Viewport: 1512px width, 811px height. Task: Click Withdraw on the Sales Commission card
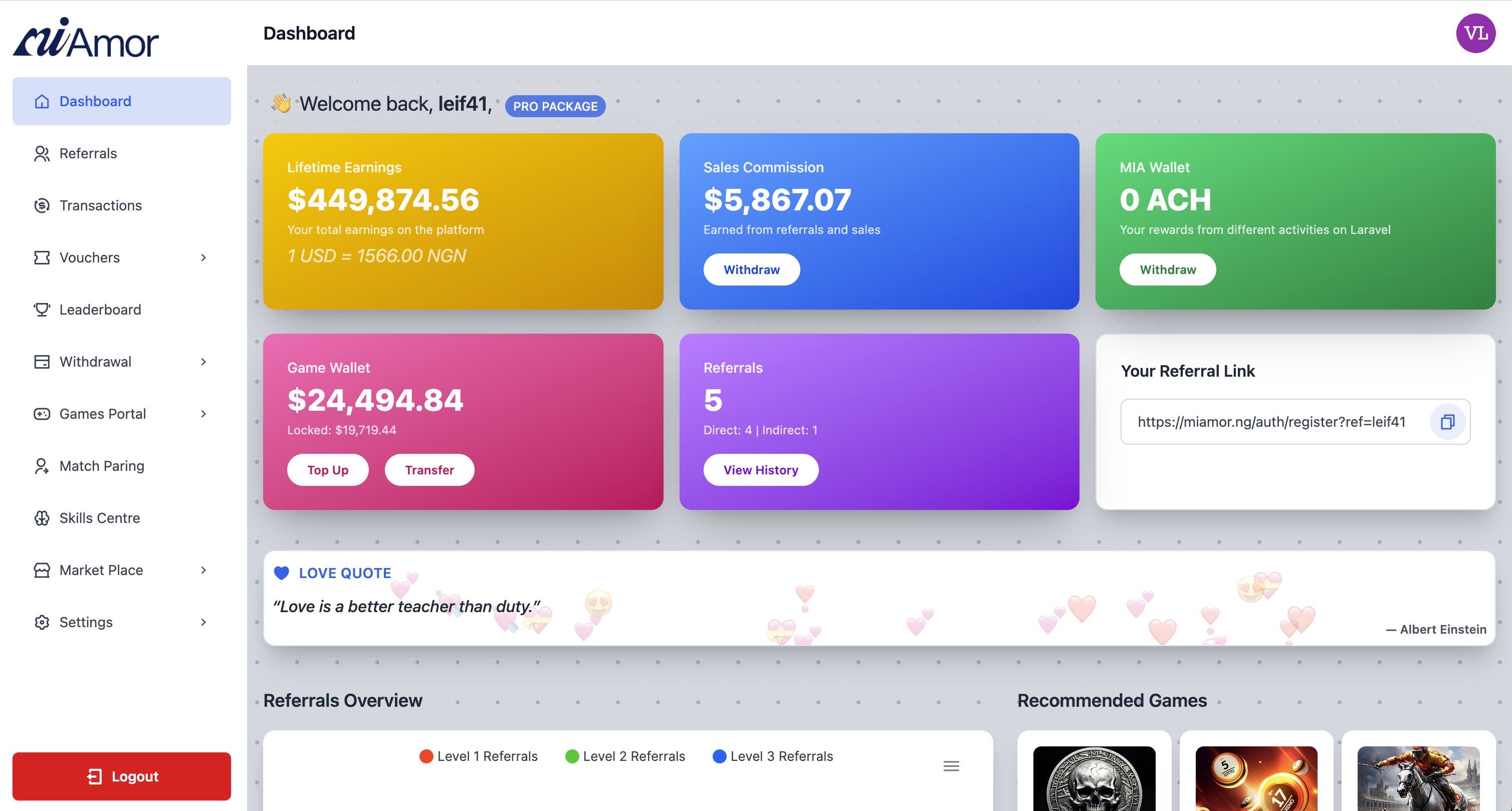click(x=751, y=269)
